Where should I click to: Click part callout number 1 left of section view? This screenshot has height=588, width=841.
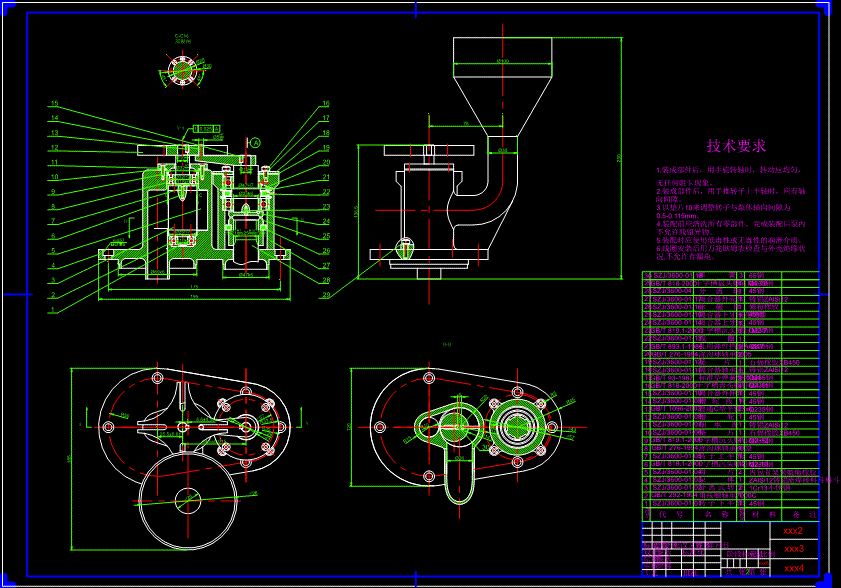coord(53,310)
